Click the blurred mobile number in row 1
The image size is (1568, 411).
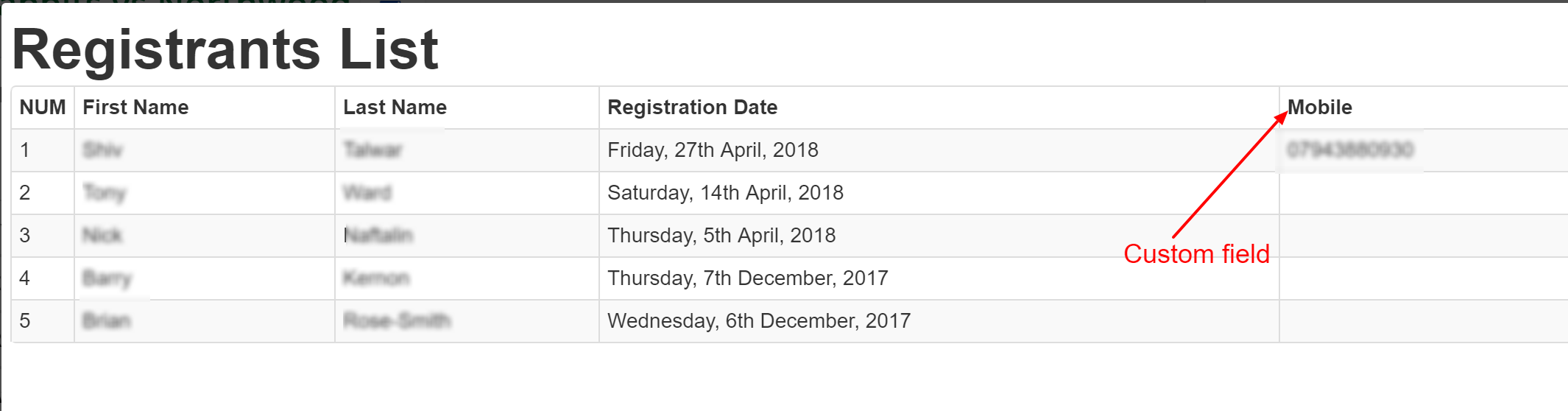(x=1350, y=150)
